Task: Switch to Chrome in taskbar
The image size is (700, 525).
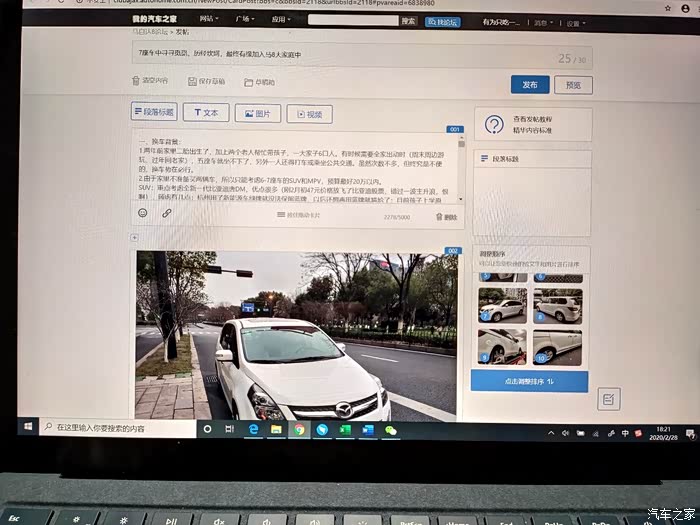Action: pyautogui.click(x=299, y=430)
